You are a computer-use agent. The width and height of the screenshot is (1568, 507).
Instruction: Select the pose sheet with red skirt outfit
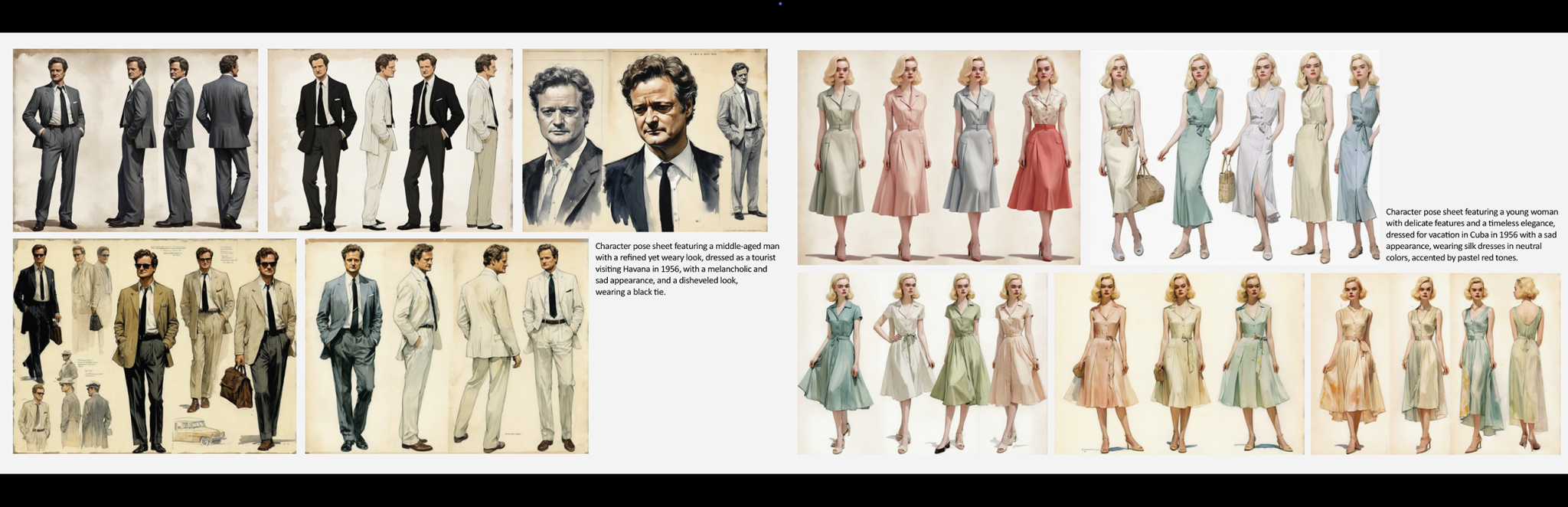point(939,158)
